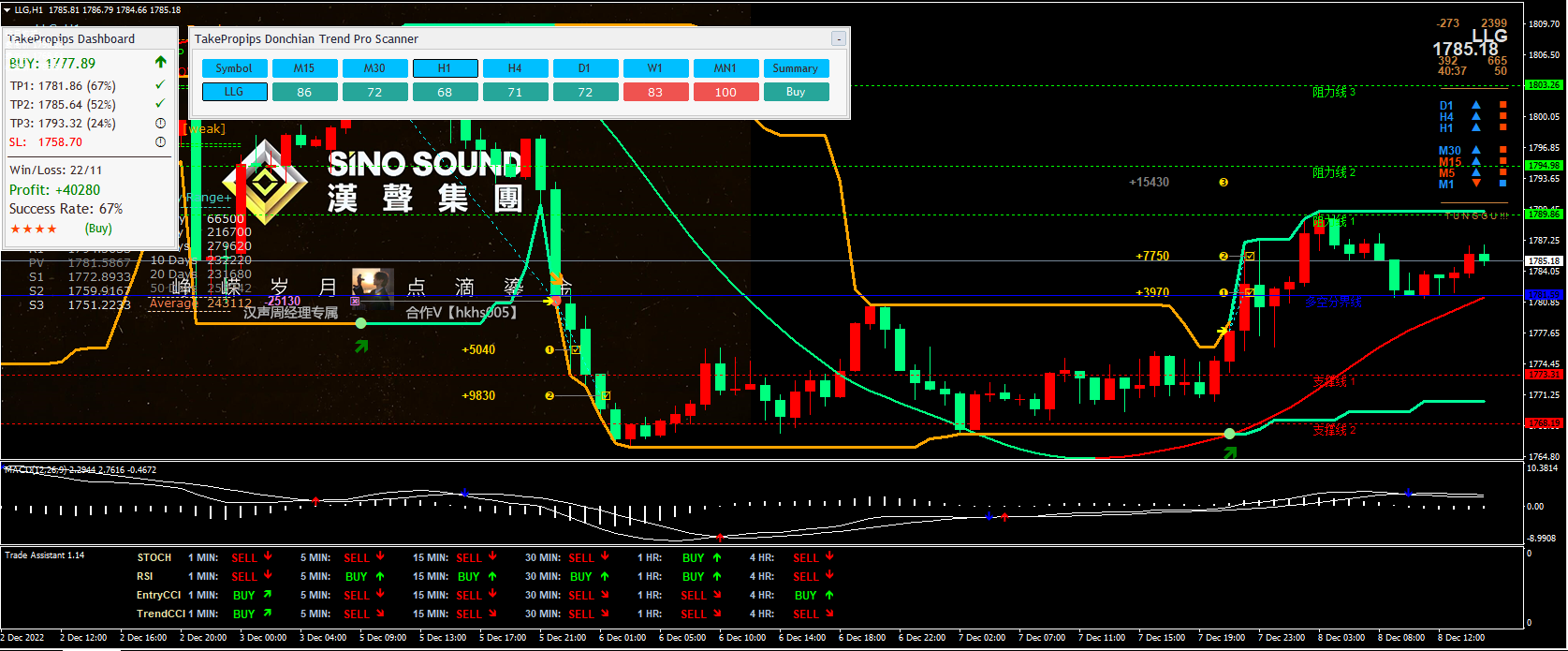Viewport: 1568px width, 651px height.
Task: Click the 72 score under D1
Action: click(x=585, y=92)
